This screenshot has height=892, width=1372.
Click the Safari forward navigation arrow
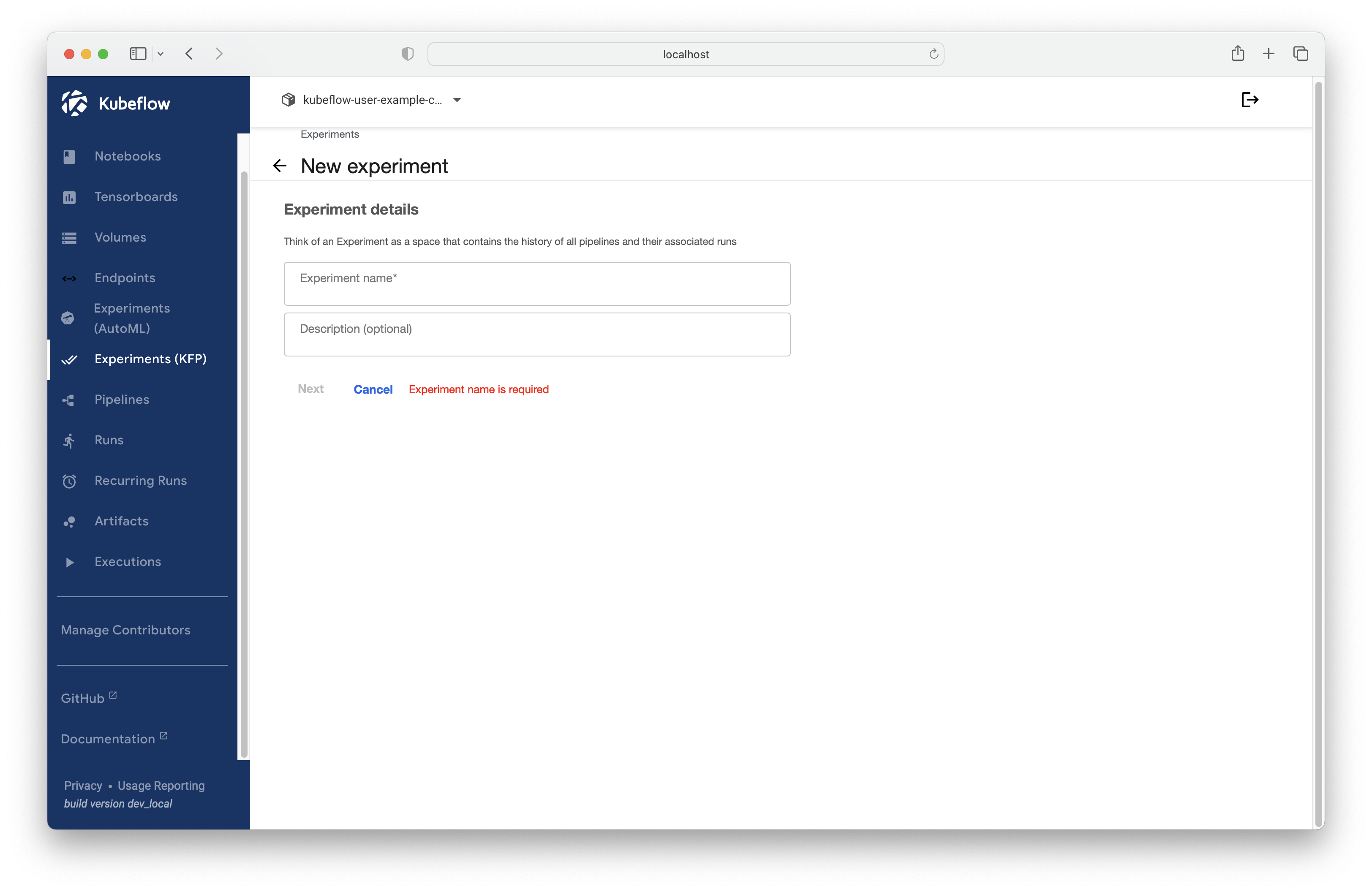[x=219, y=54]
